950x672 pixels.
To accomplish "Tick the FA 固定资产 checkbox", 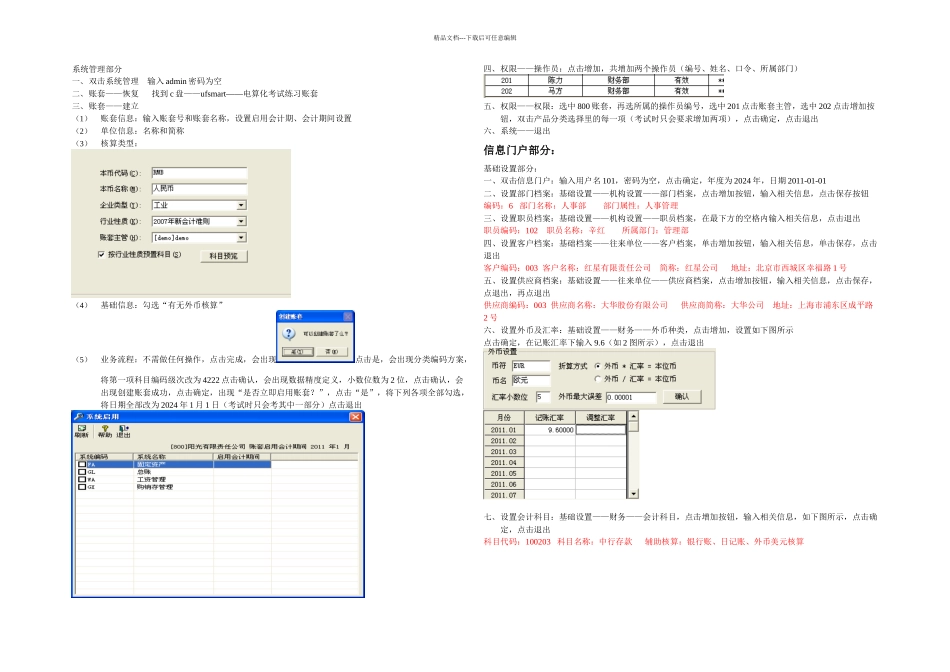I will [x=82, y=464].
